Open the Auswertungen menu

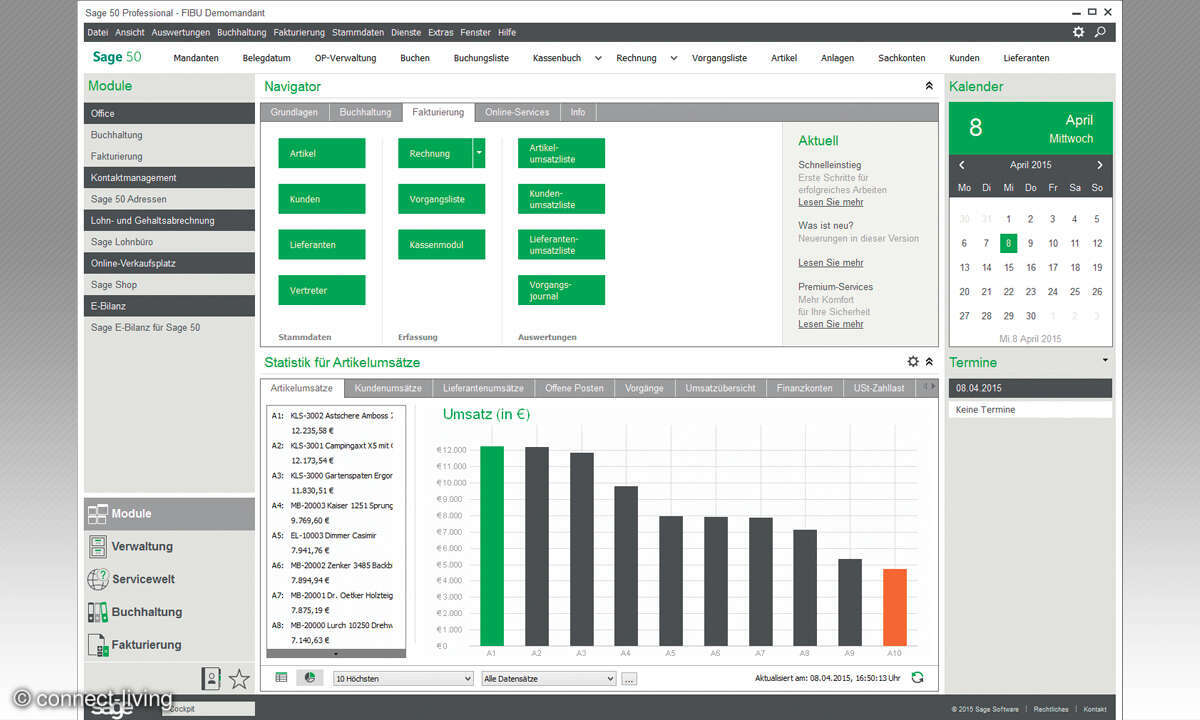tap(180, 32)
